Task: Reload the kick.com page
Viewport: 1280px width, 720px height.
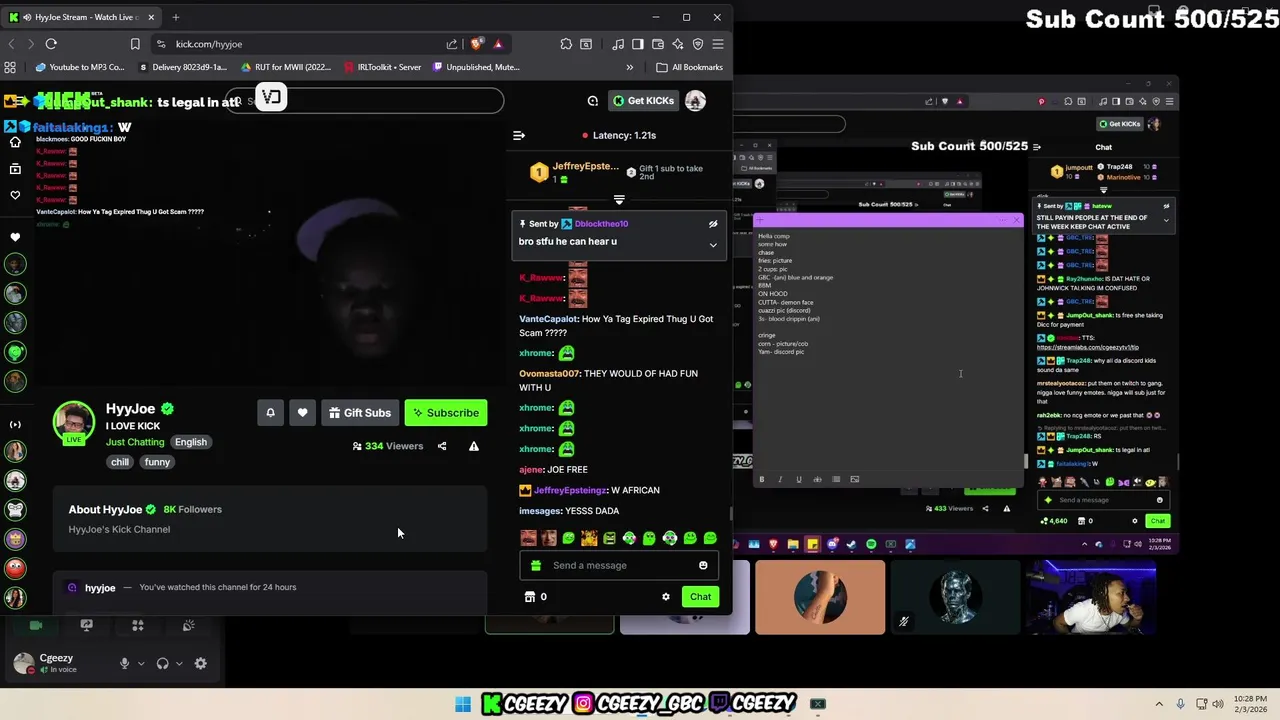Action: (51, 44)
